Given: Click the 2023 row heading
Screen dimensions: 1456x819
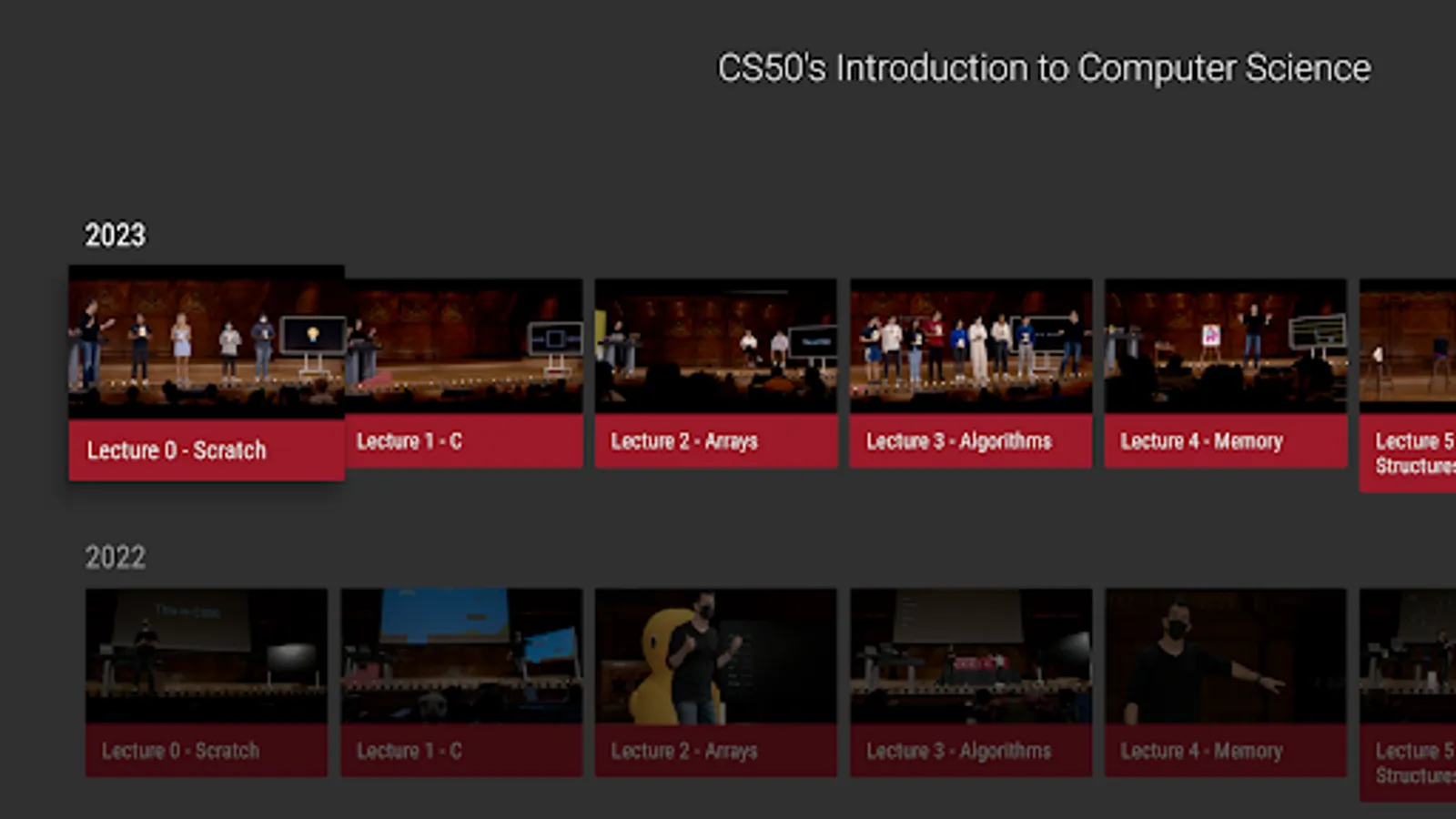Looking at the screenshot, I should tap(116, 235).
